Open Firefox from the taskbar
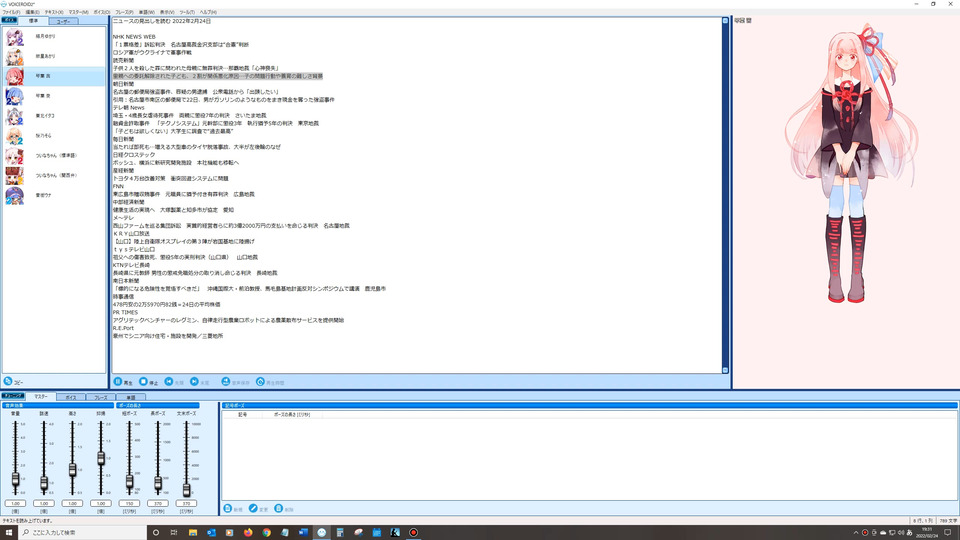This screenshot has width=960, height=540. [248, 533]
